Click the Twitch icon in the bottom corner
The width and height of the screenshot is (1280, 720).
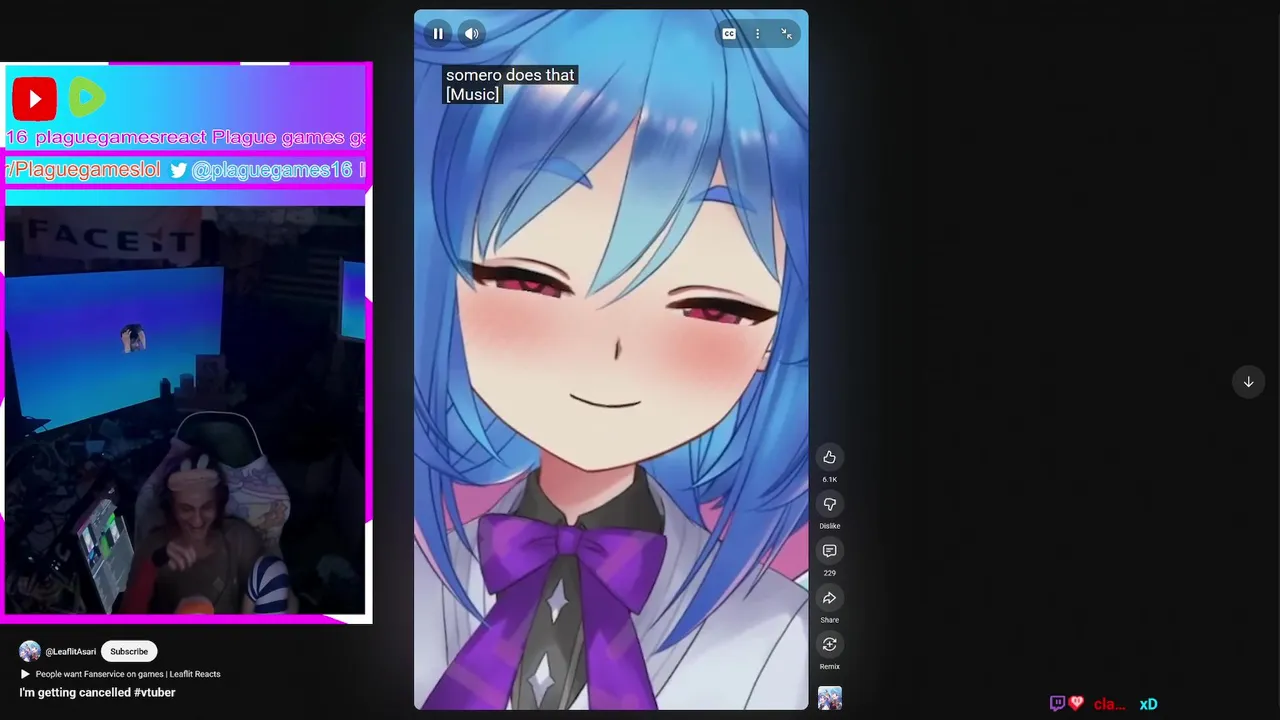tap(1057, 704)
